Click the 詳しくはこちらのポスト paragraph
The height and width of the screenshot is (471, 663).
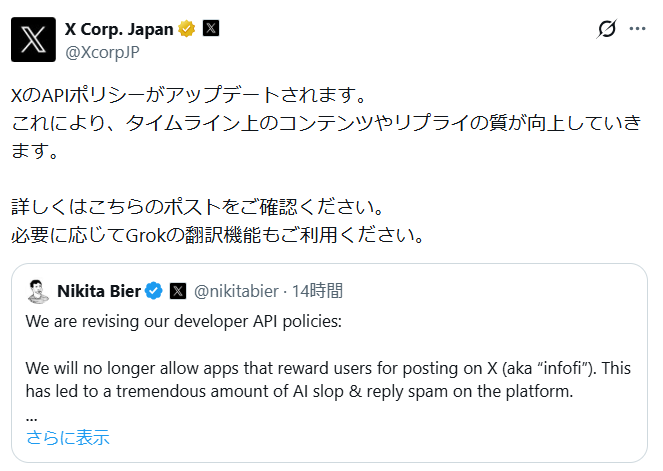coord(197,210)
